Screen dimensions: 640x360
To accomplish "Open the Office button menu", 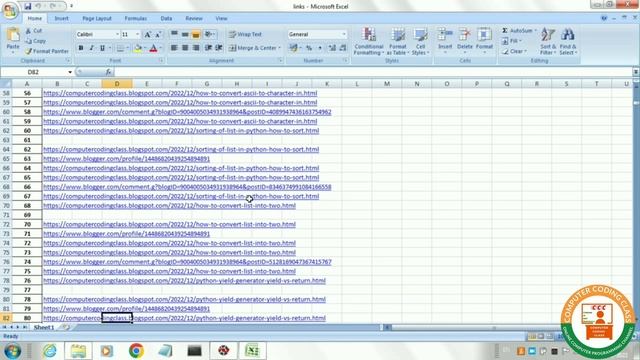I will click(x=10, y=10).
